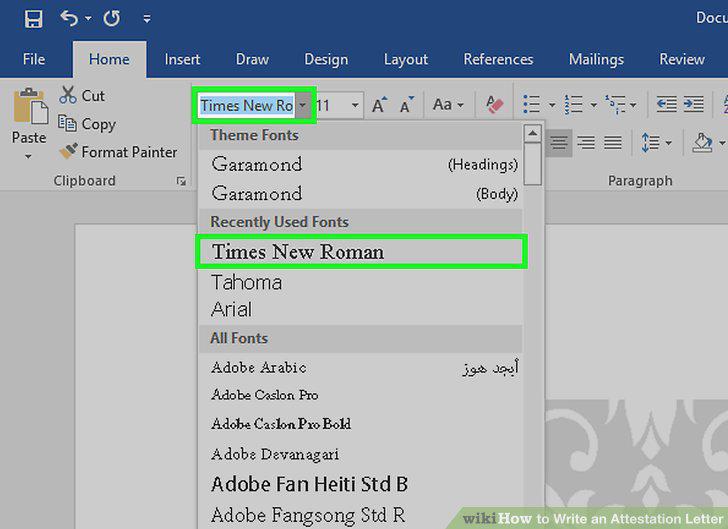This screenshot has height=529, width=728.
Task: Click the Decrease Font Size icon
Action: pos(406,105)
